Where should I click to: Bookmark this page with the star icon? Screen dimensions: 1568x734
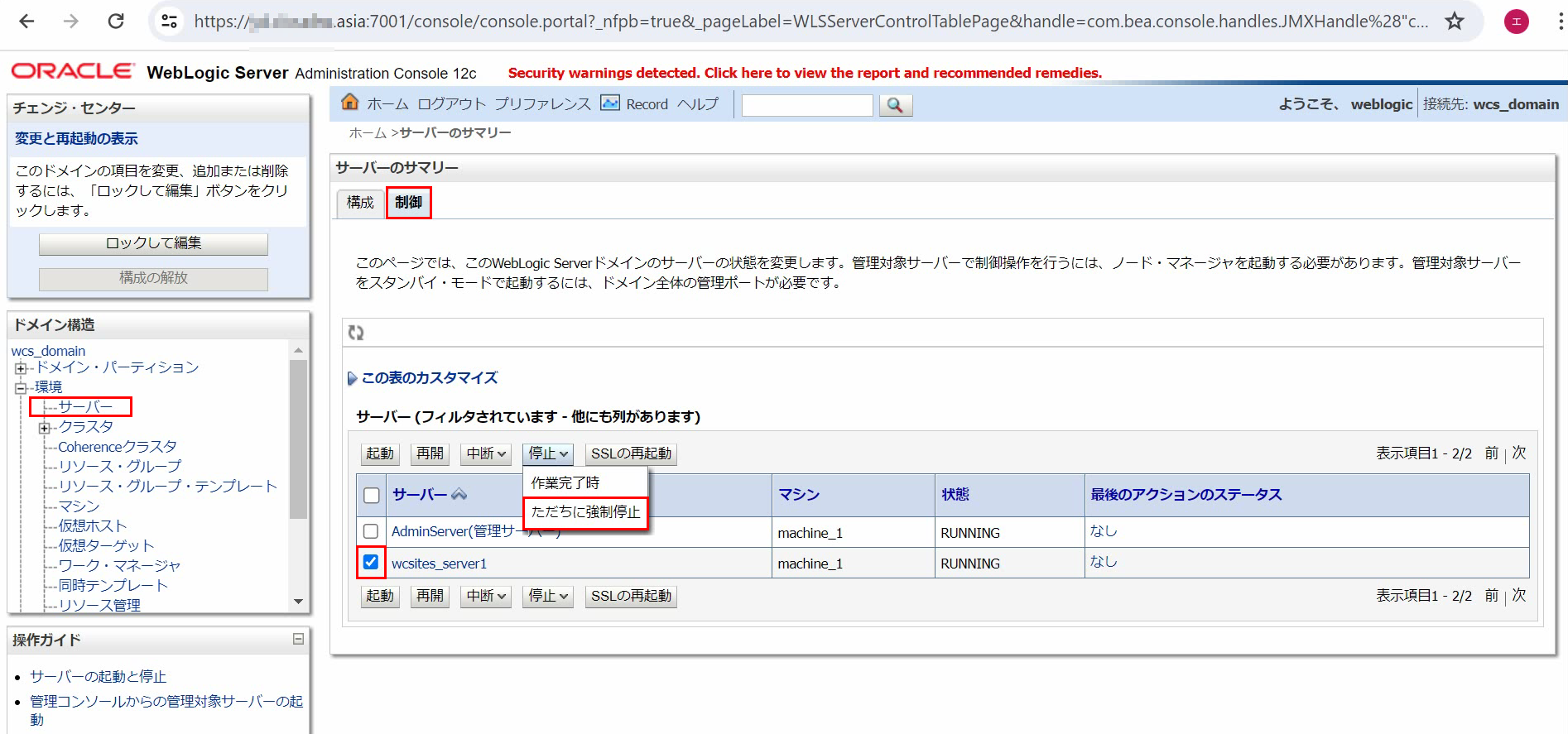pyautogui.click(x=1455, y=22)
